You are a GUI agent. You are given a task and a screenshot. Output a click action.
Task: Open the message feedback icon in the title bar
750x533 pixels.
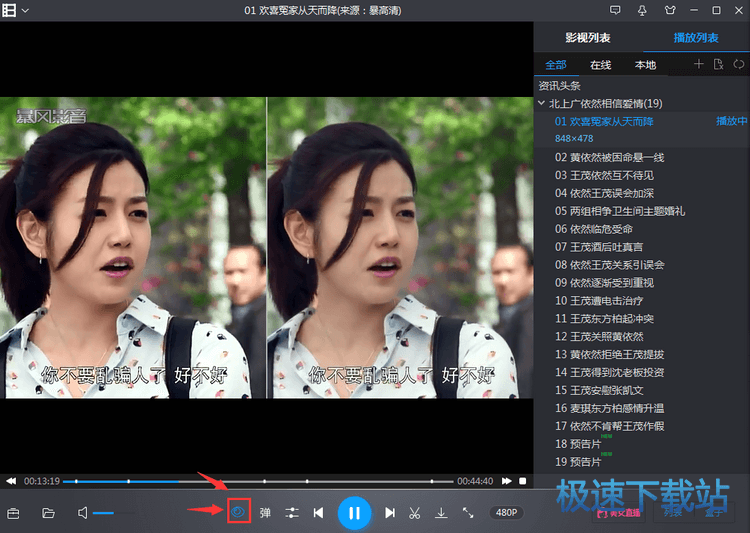(x=615, y=10)
